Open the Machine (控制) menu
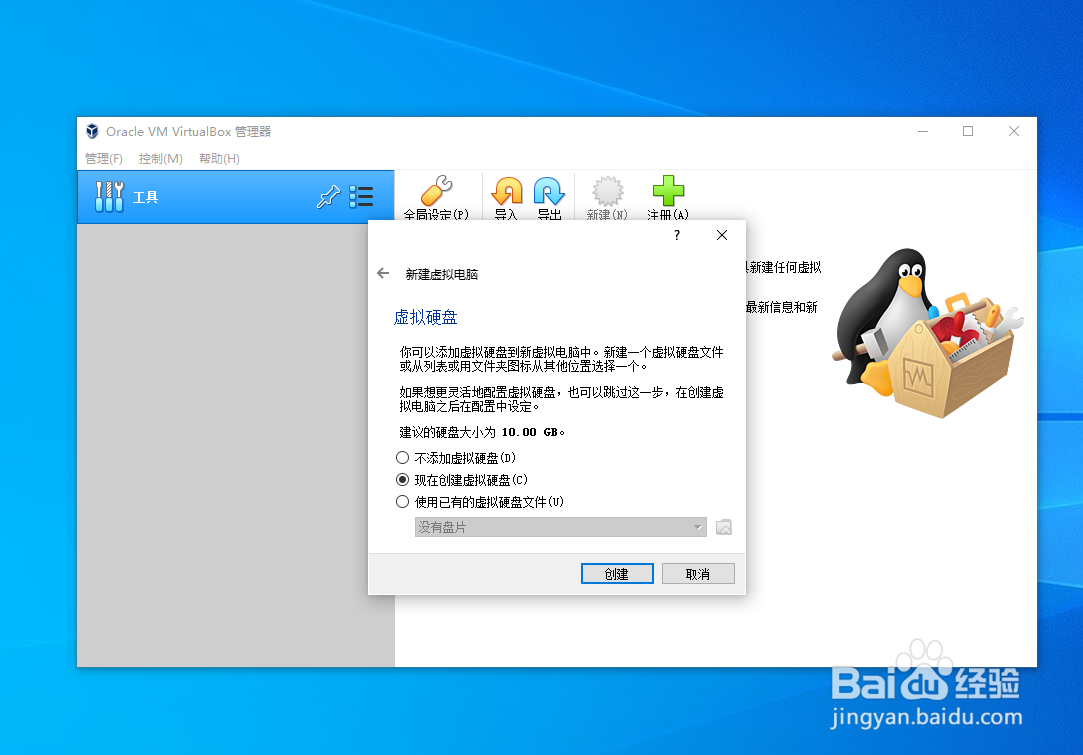The width and height of the screenshot is (1083, 755). click(x=160, y=159)
